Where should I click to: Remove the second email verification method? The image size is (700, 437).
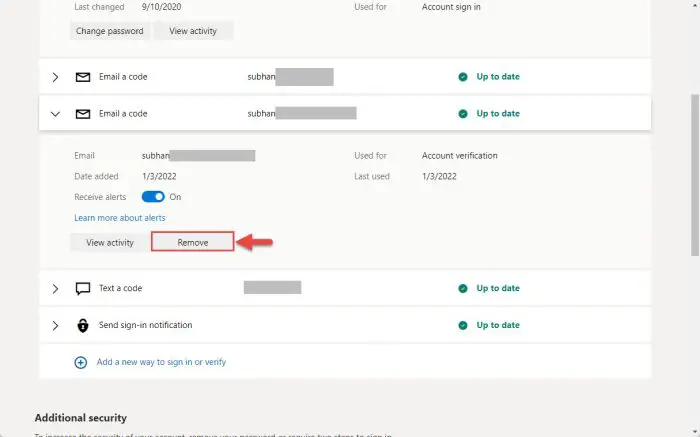click(x=193, y=242)
